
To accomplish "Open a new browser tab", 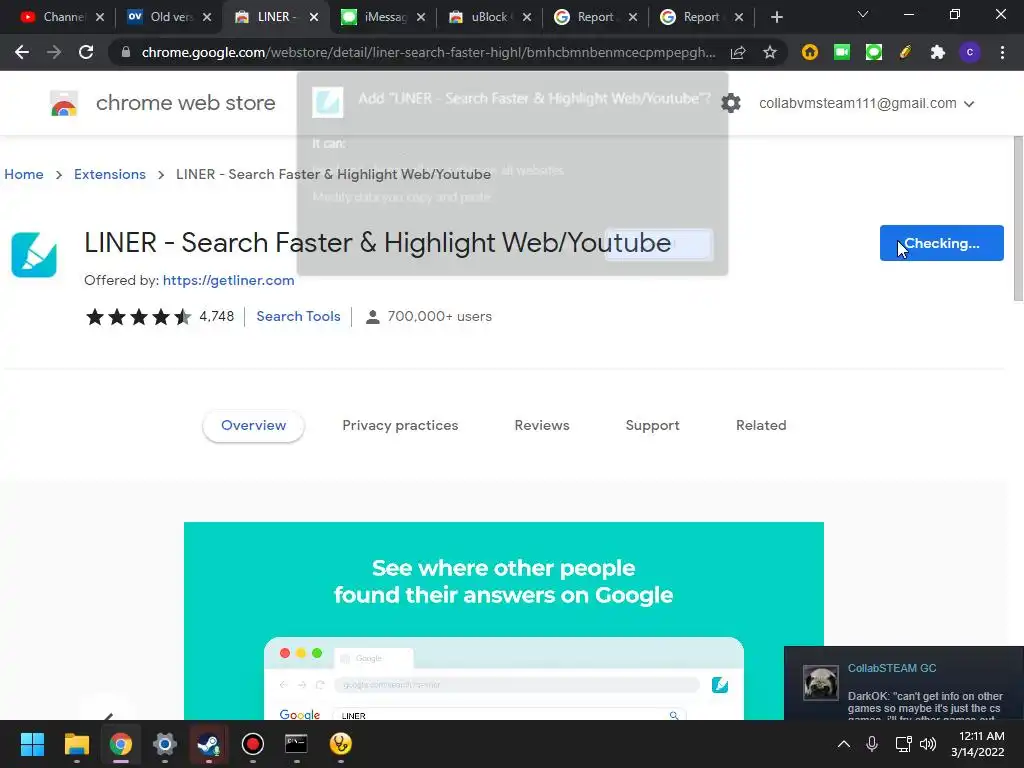I will pos(776,17).
